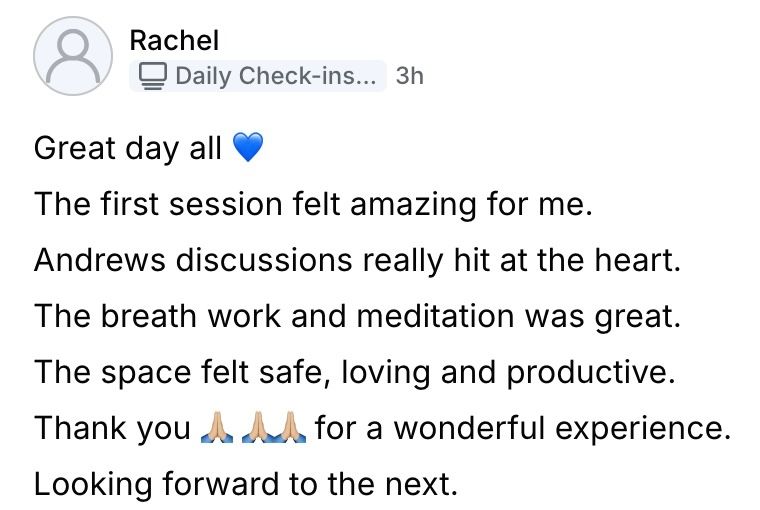Click the 'Thank you' text
Screen dimensions: 760x510
[111, 429]
